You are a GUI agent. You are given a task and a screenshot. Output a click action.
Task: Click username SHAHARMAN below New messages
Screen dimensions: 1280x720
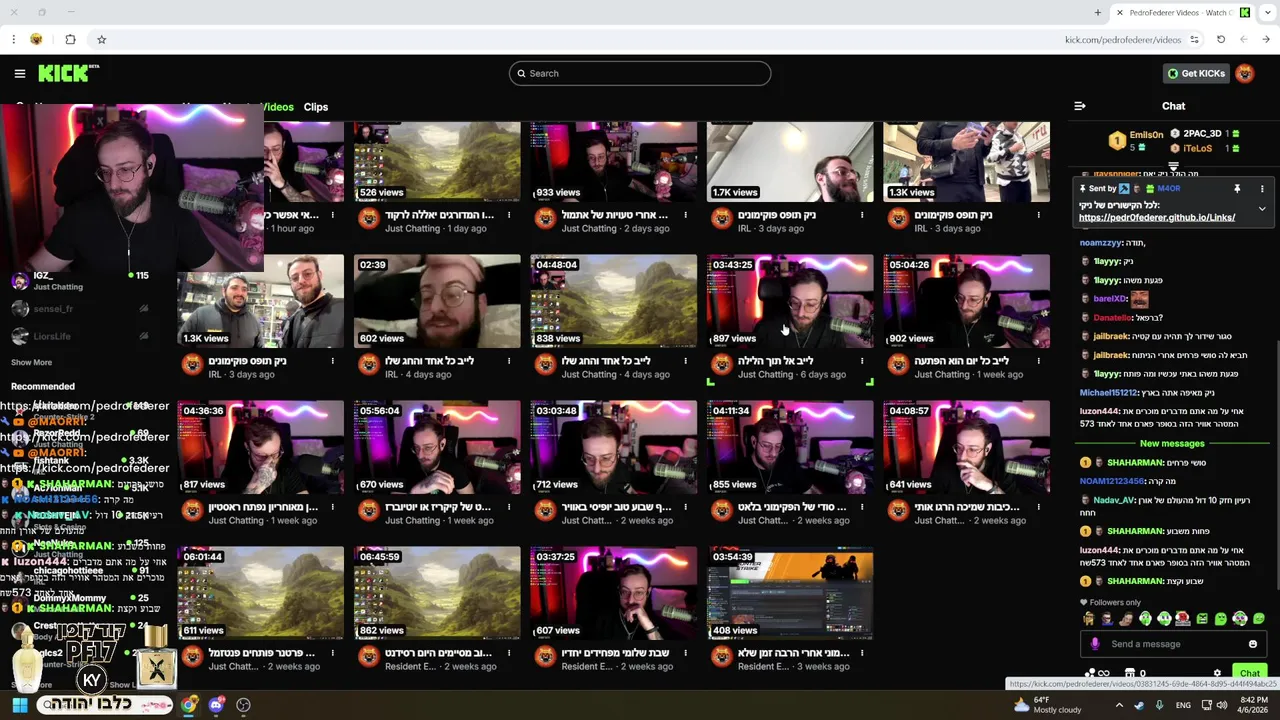(1135, 463)
